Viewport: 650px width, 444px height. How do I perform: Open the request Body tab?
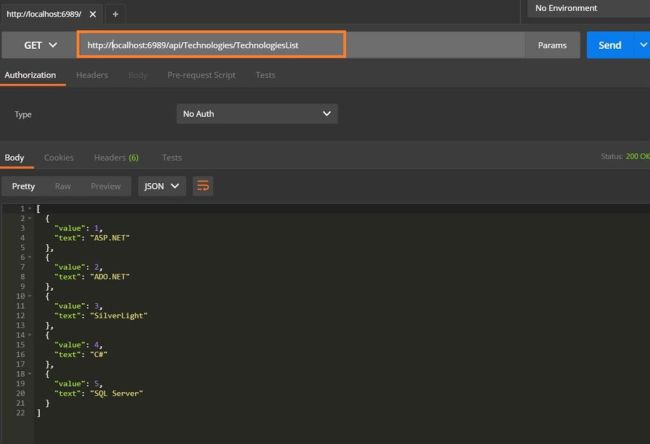(138, 75)
